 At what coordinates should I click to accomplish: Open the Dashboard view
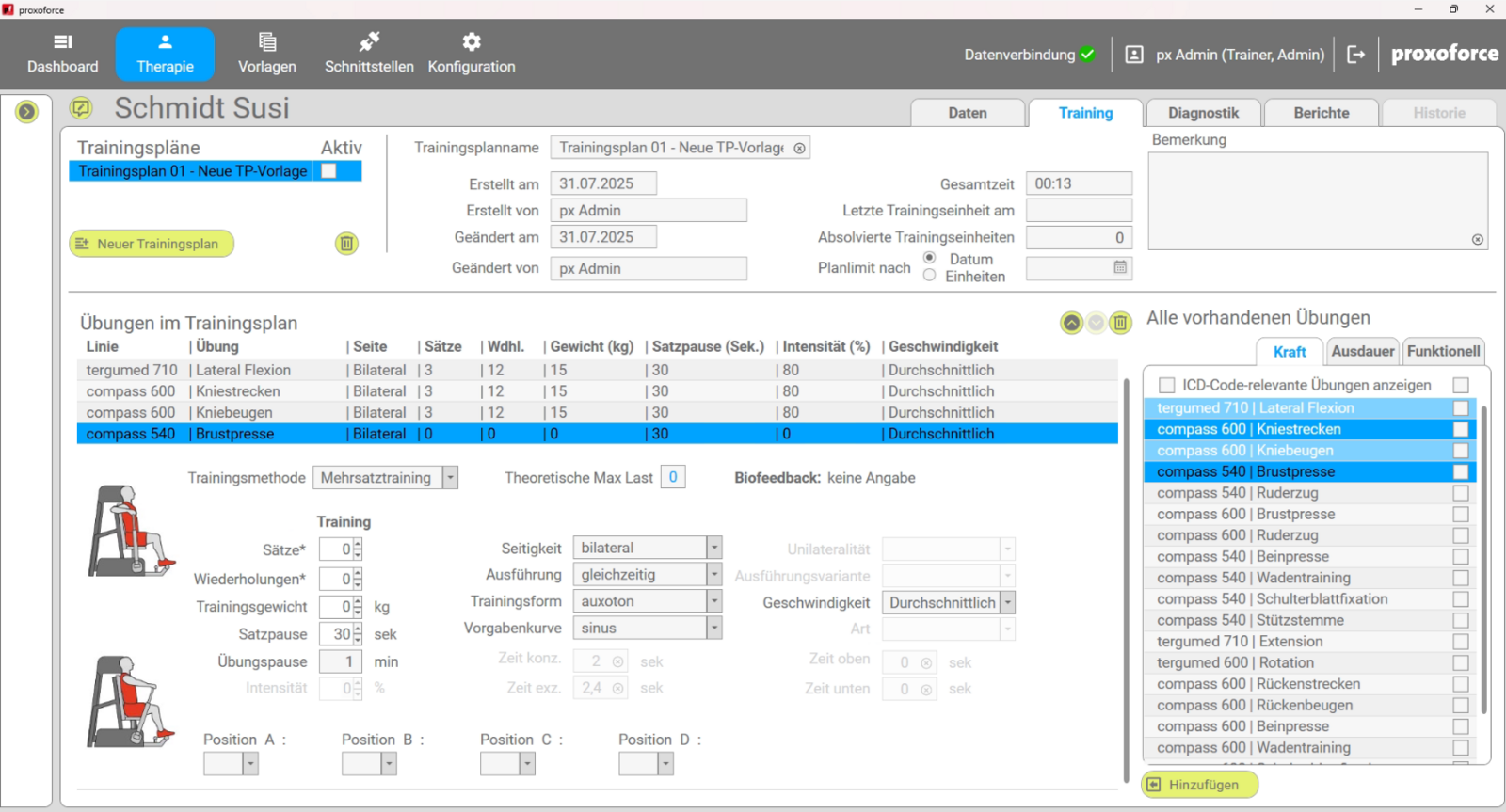pyautogui.click(x=62, y=54)
